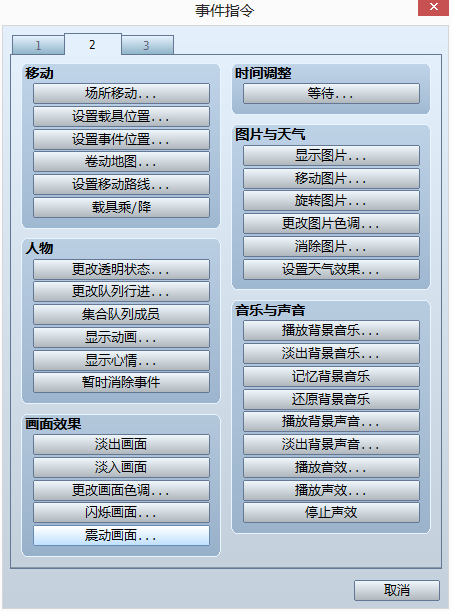Choose 移动图片... command
The image size is (451, 611).
point(331,178)
